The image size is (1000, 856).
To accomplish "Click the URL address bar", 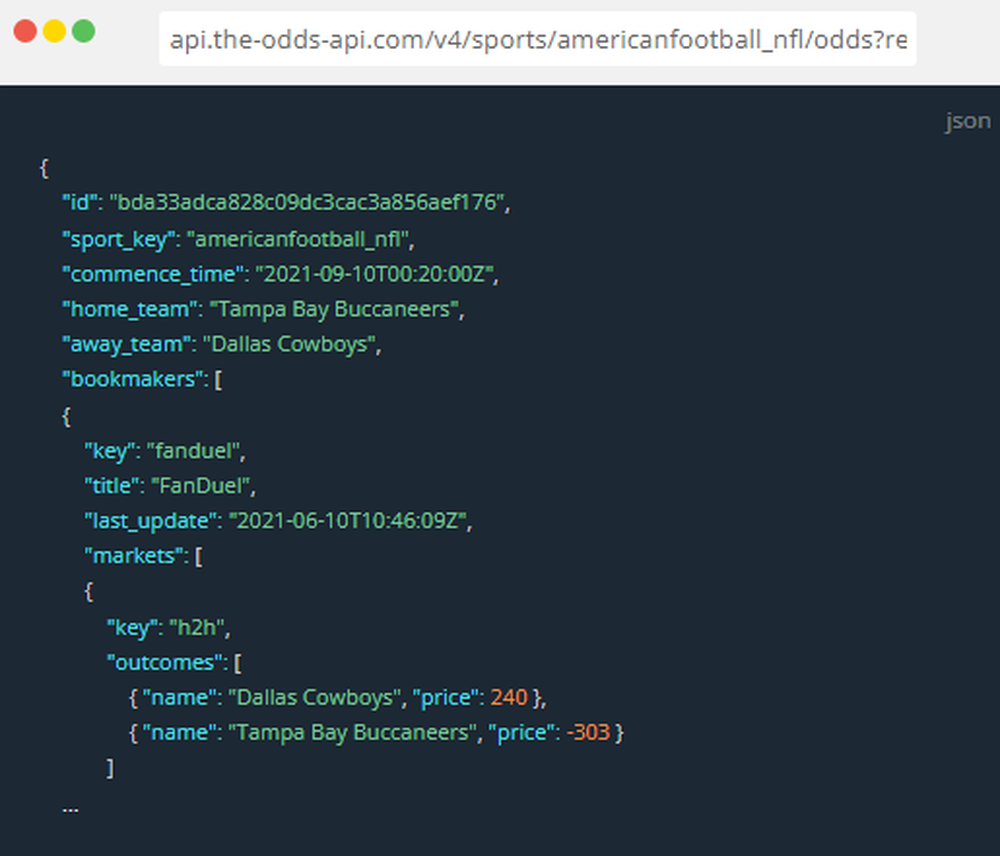I will pyautogui.click(x=538, y=39).
